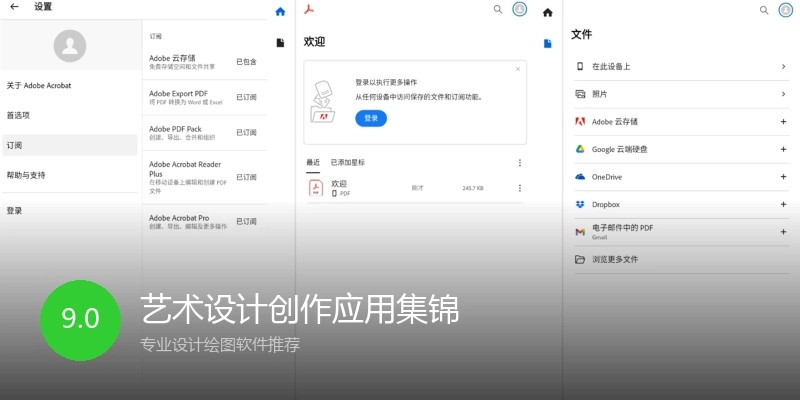Select 订阅 in settings menu
The width and height of the screenshot is (800, 400).
coord(70,145)
